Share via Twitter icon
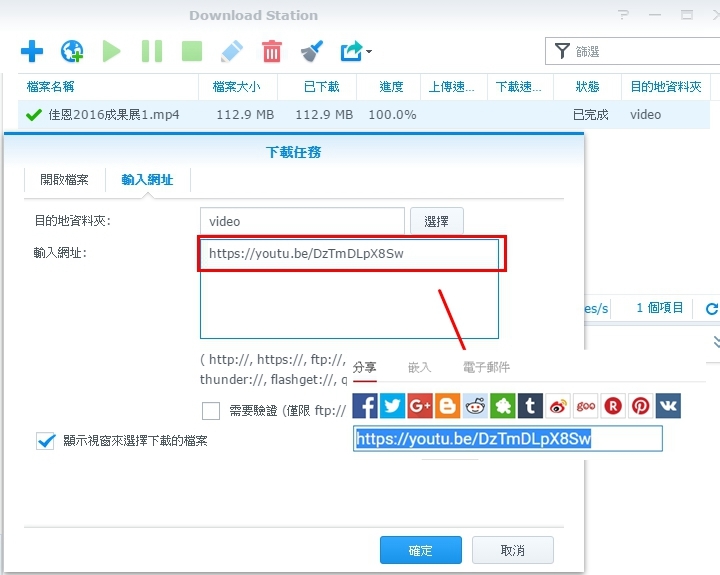The width and height of the screenshot is (720, 575). click(x=393, y=406)
